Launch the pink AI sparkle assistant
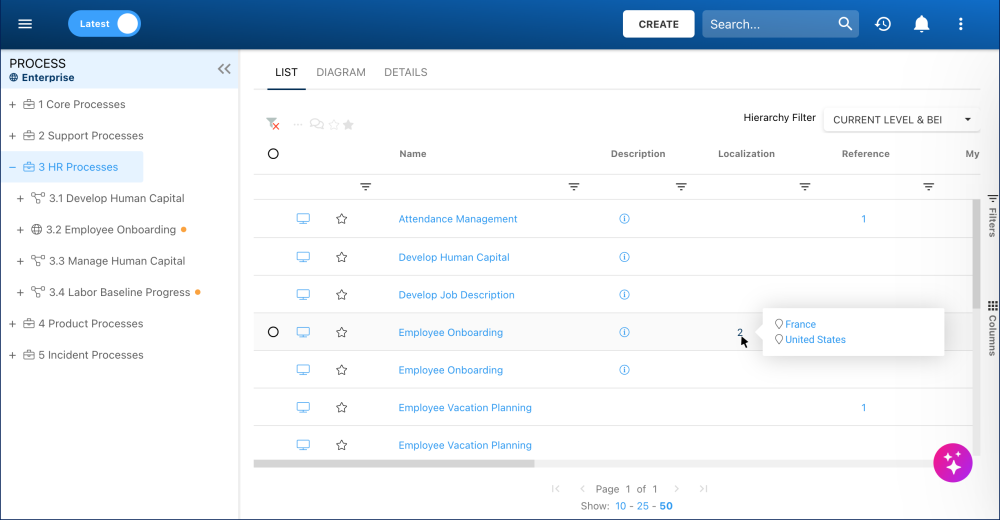 click(953, 463)
